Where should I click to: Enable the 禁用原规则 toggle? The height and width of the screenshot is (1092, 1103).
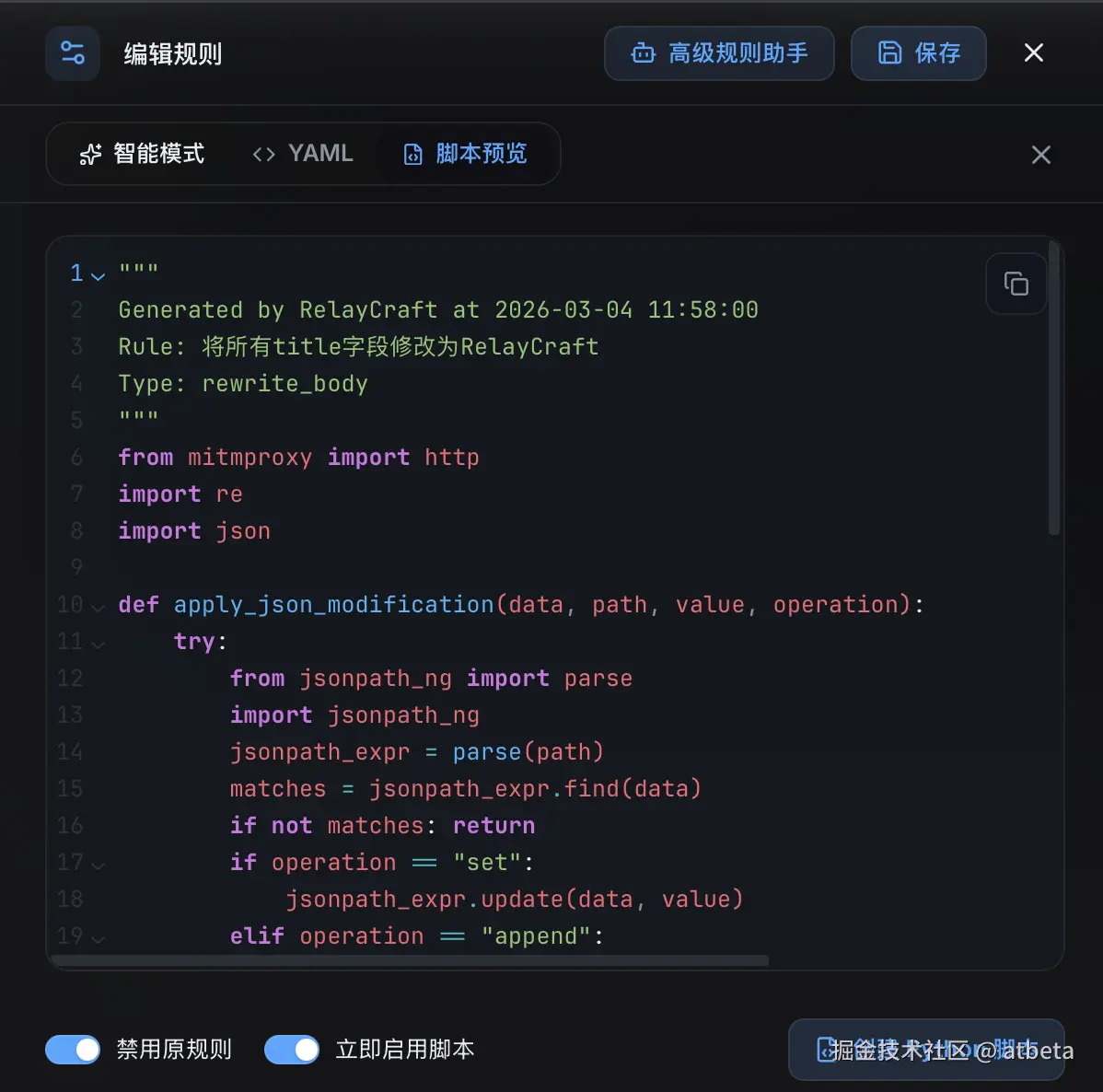73,1050
